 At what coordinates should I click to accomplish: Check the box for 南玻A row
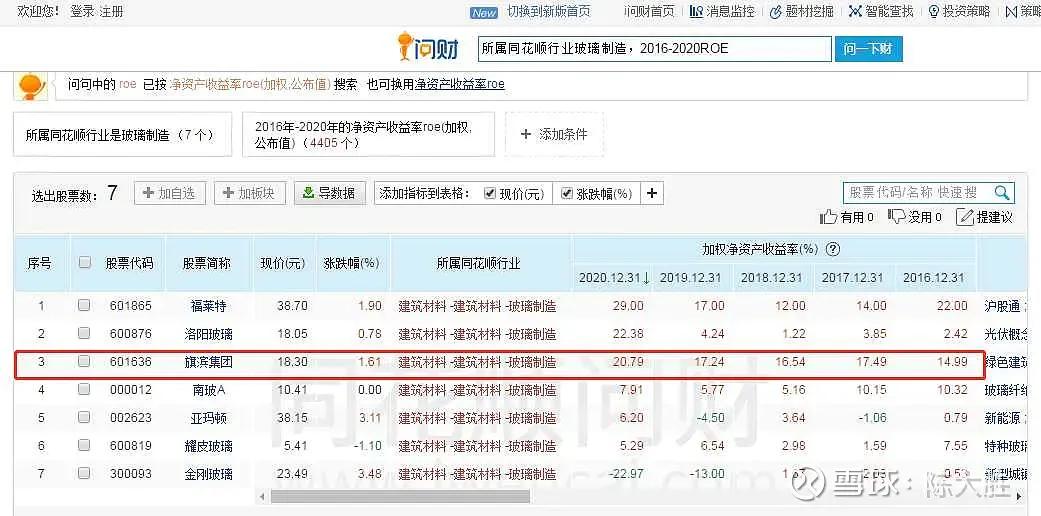coord(84,389)
